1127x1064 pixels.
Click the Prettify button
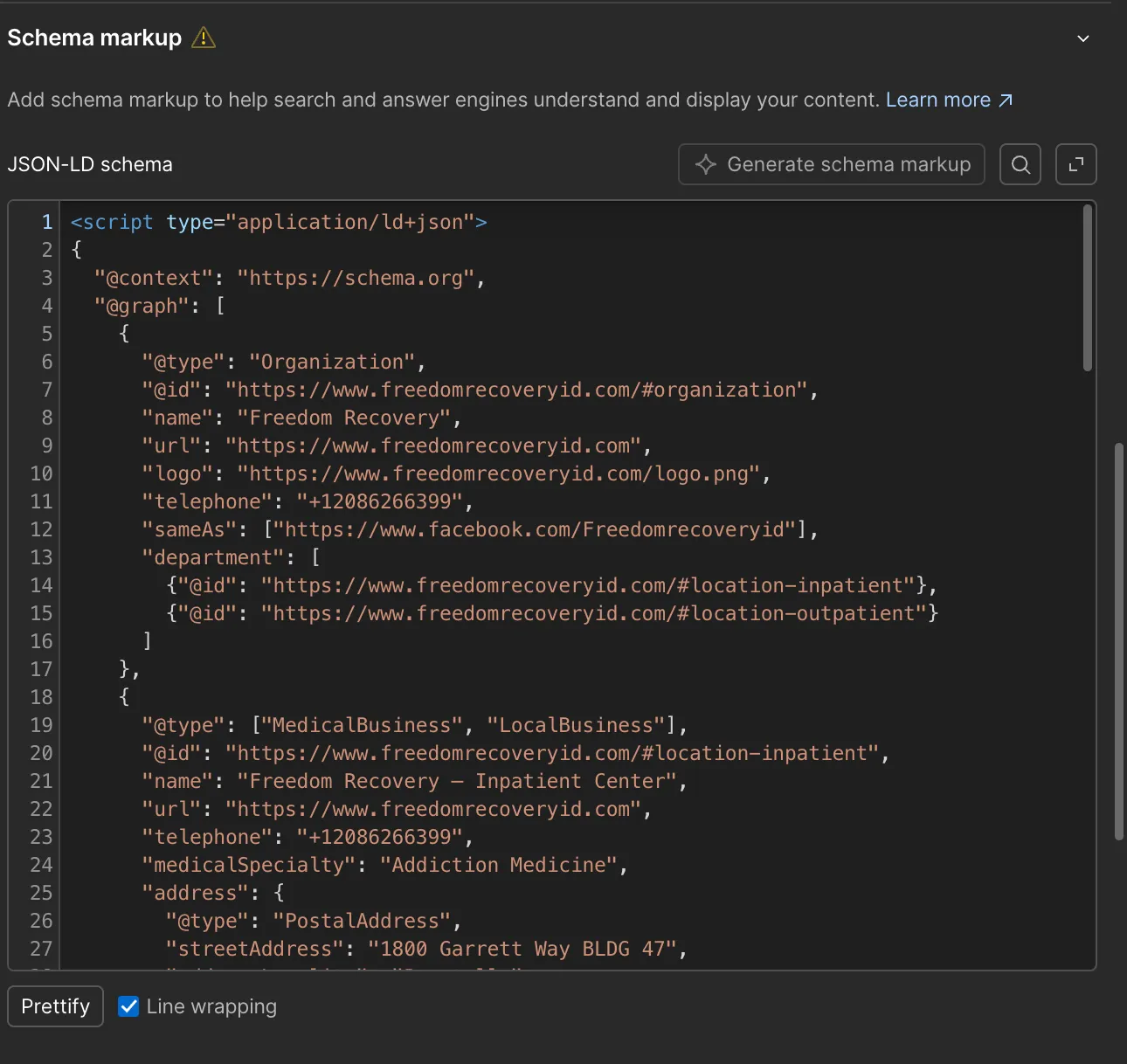56,1006
